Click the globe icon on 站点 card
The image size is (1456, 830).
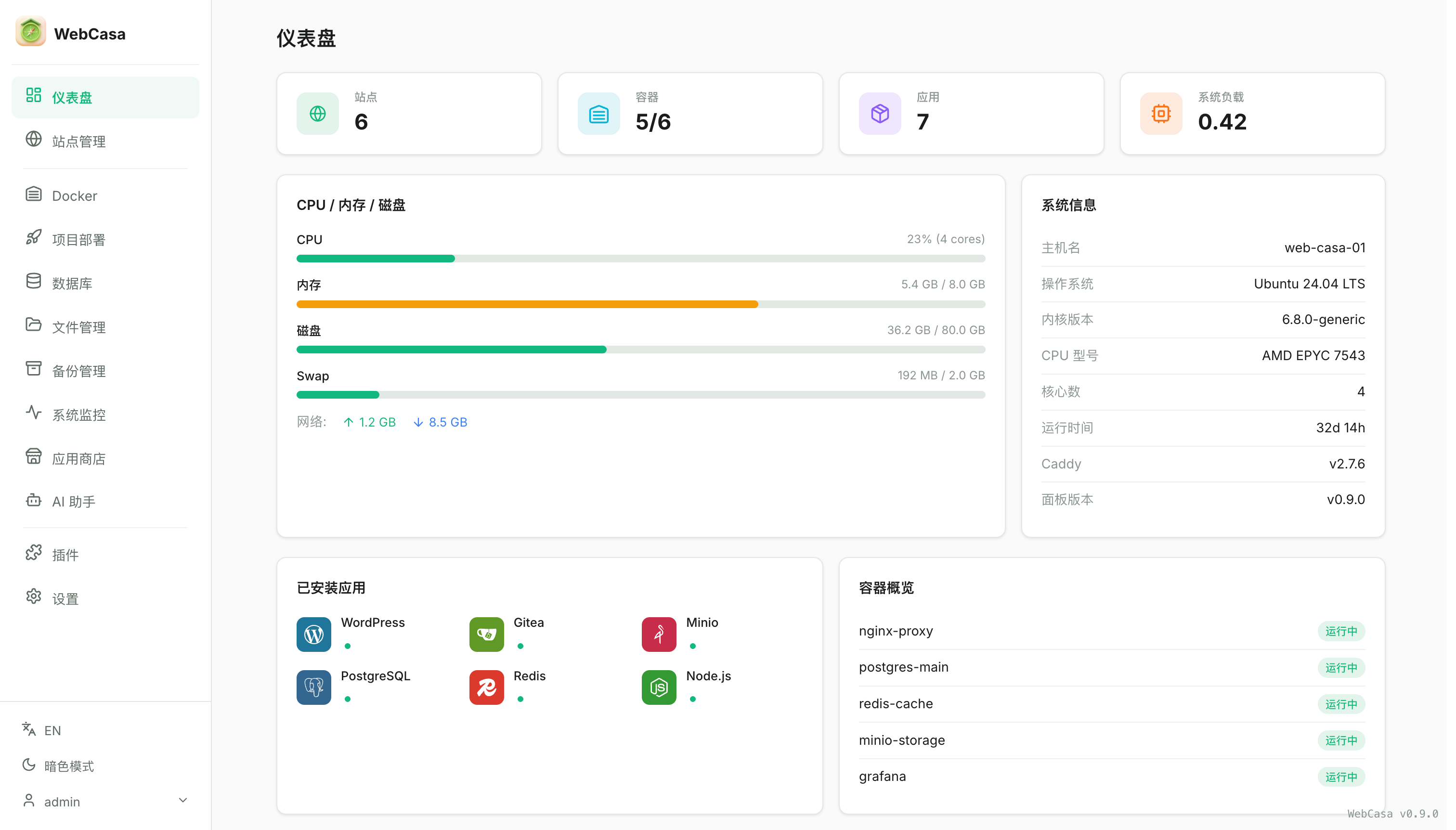click(318, 114)
